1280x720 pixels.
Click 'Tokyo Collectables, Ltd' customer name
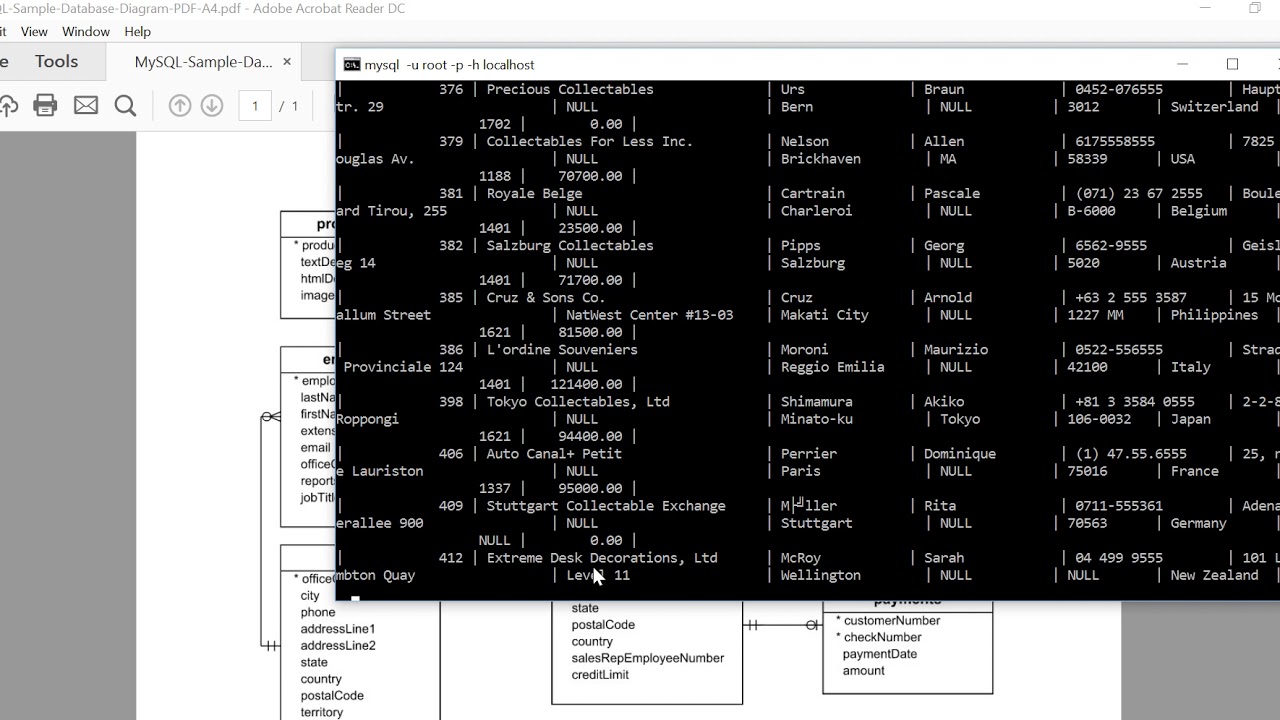point(578,401)
